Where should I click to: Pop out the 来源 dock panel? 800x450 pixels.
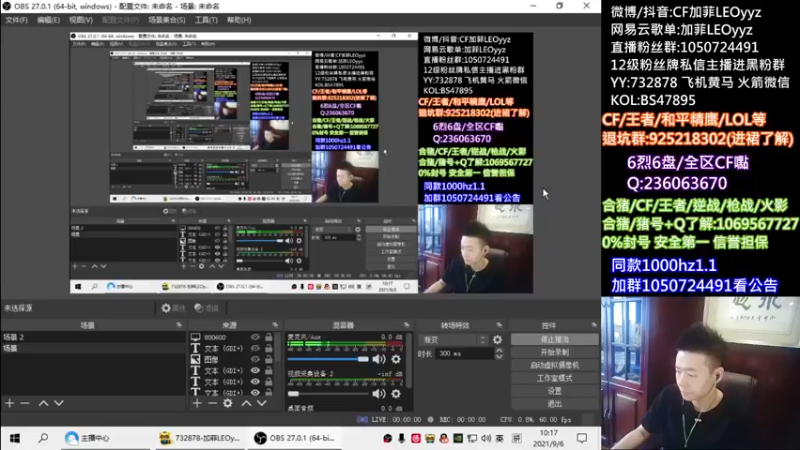[x=275, y=325]
